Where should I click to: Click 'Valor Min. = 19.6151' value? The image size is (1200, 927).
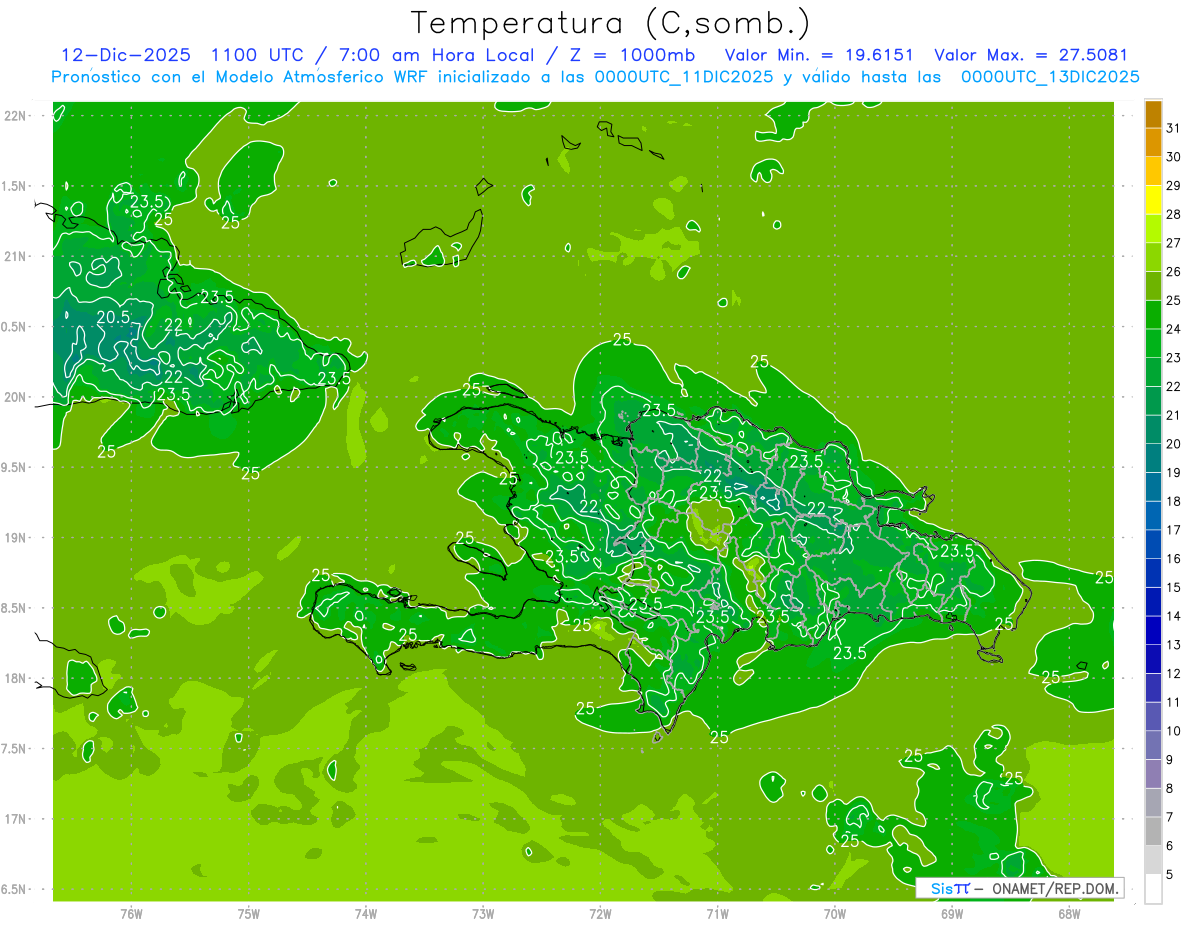click(820, 55)
